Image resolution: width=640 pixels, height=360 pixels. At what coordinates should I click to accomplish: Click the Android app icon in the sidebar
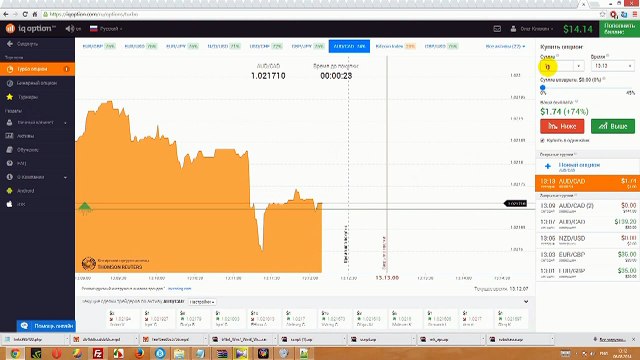[10, 191]
